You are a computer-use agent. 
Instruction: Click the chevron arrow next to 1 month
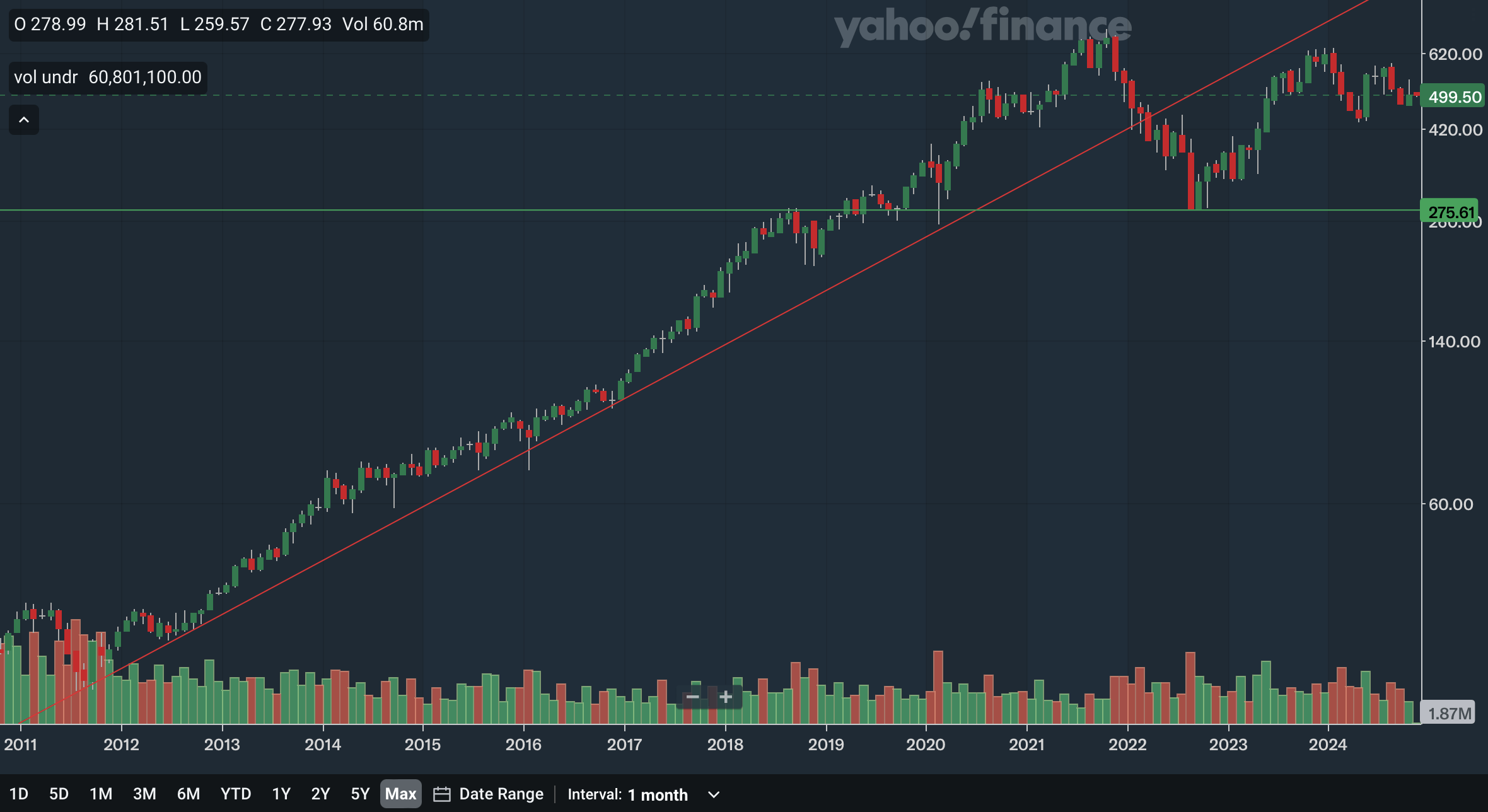[714, 794]
